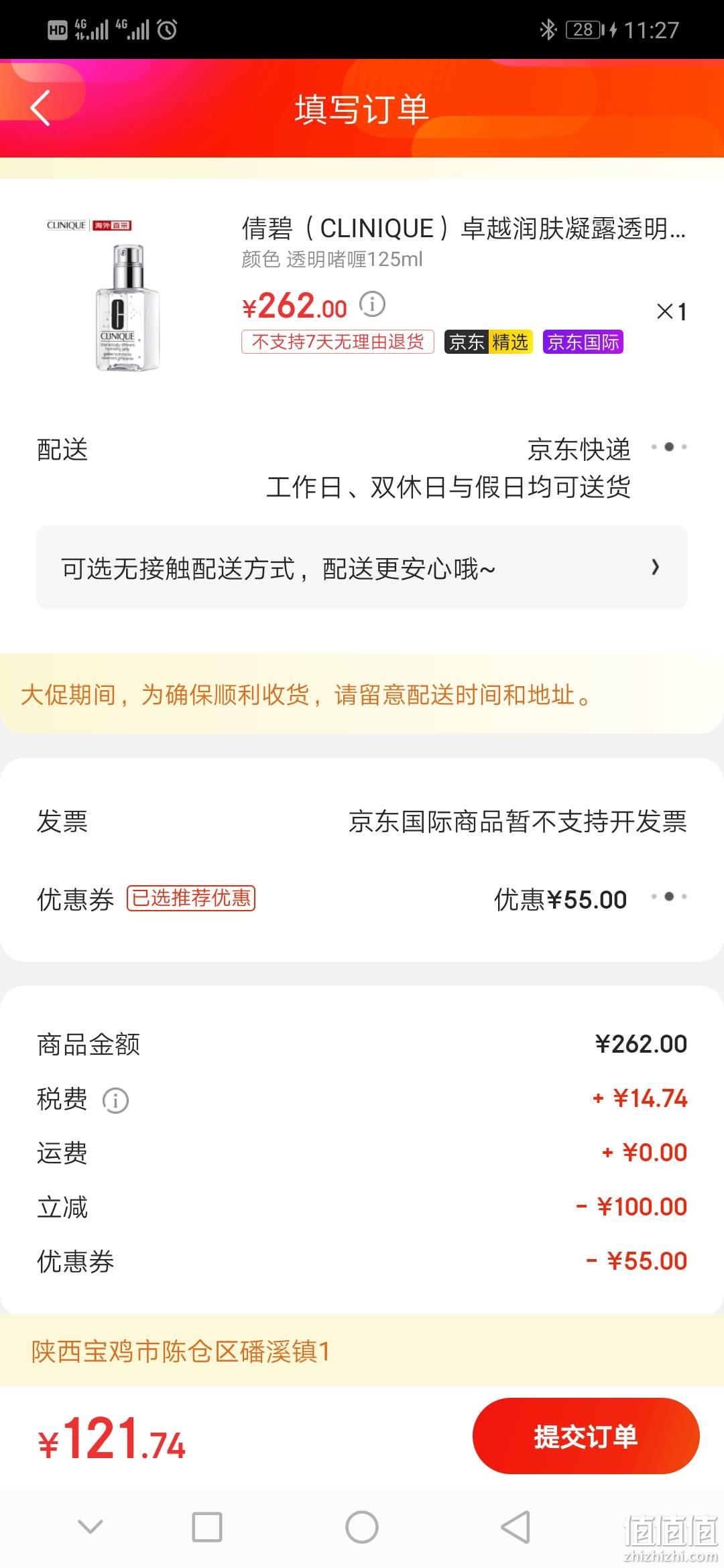Tap the alarm clock status icon
Screen dimensions: 724x1568
tap(167, 29)
